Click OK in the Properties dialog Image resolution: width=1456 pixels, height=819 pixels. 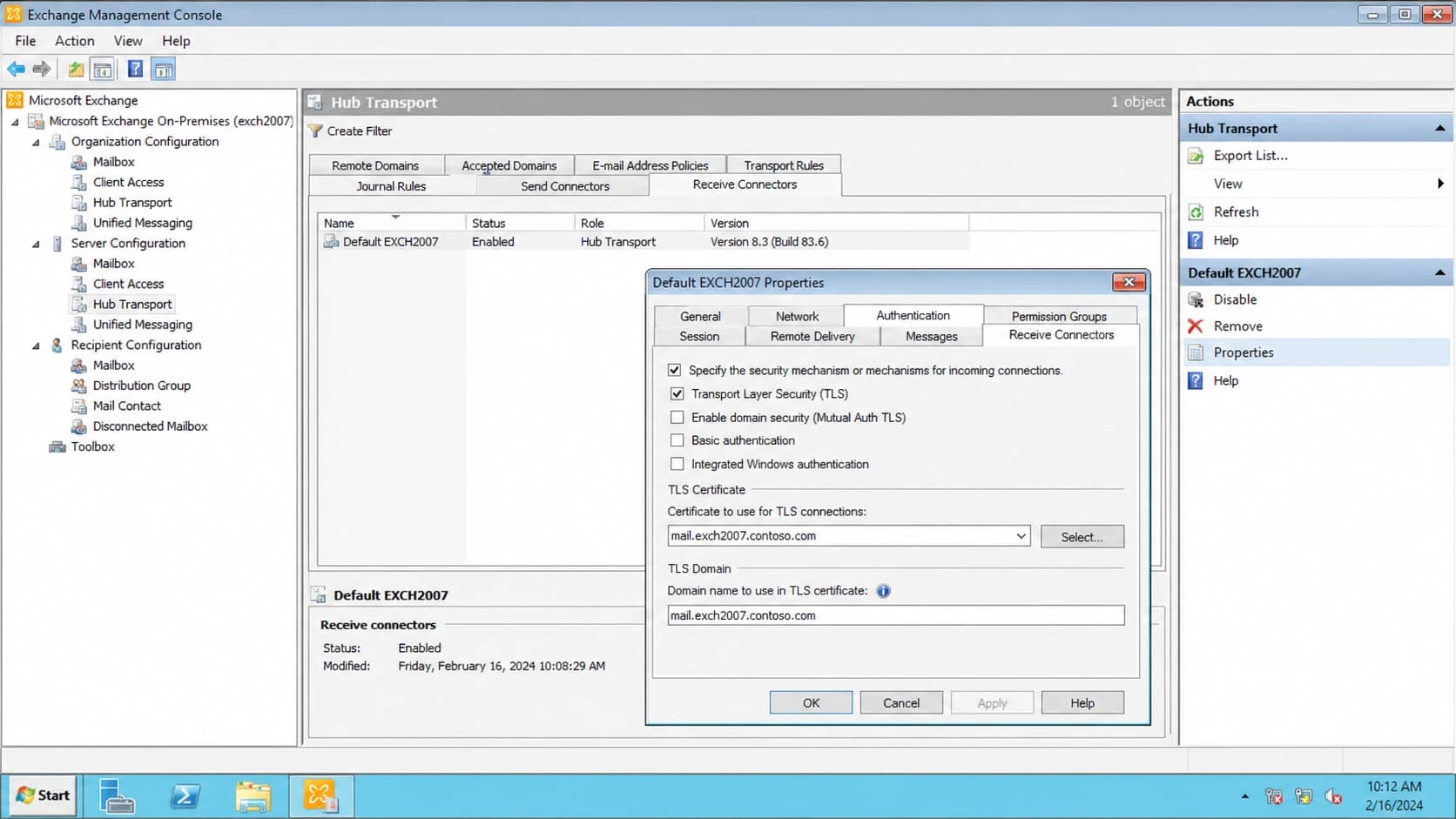(x=811, y=703)
